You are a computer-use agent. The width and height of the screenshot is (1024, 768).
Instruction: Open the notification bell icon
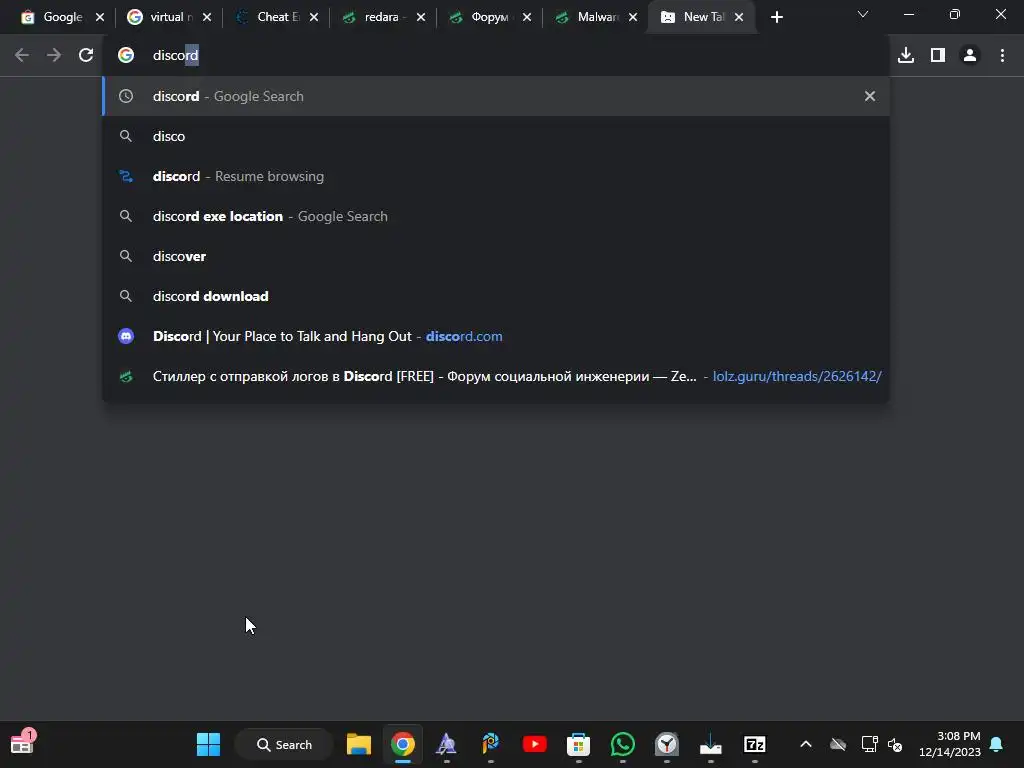point(997,744)
